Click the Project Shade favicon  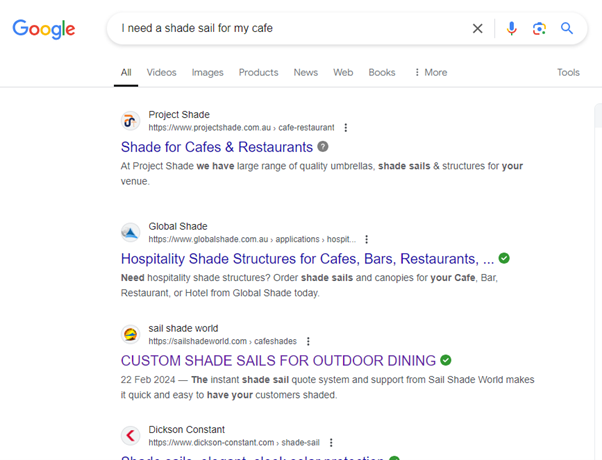point(131,121)
